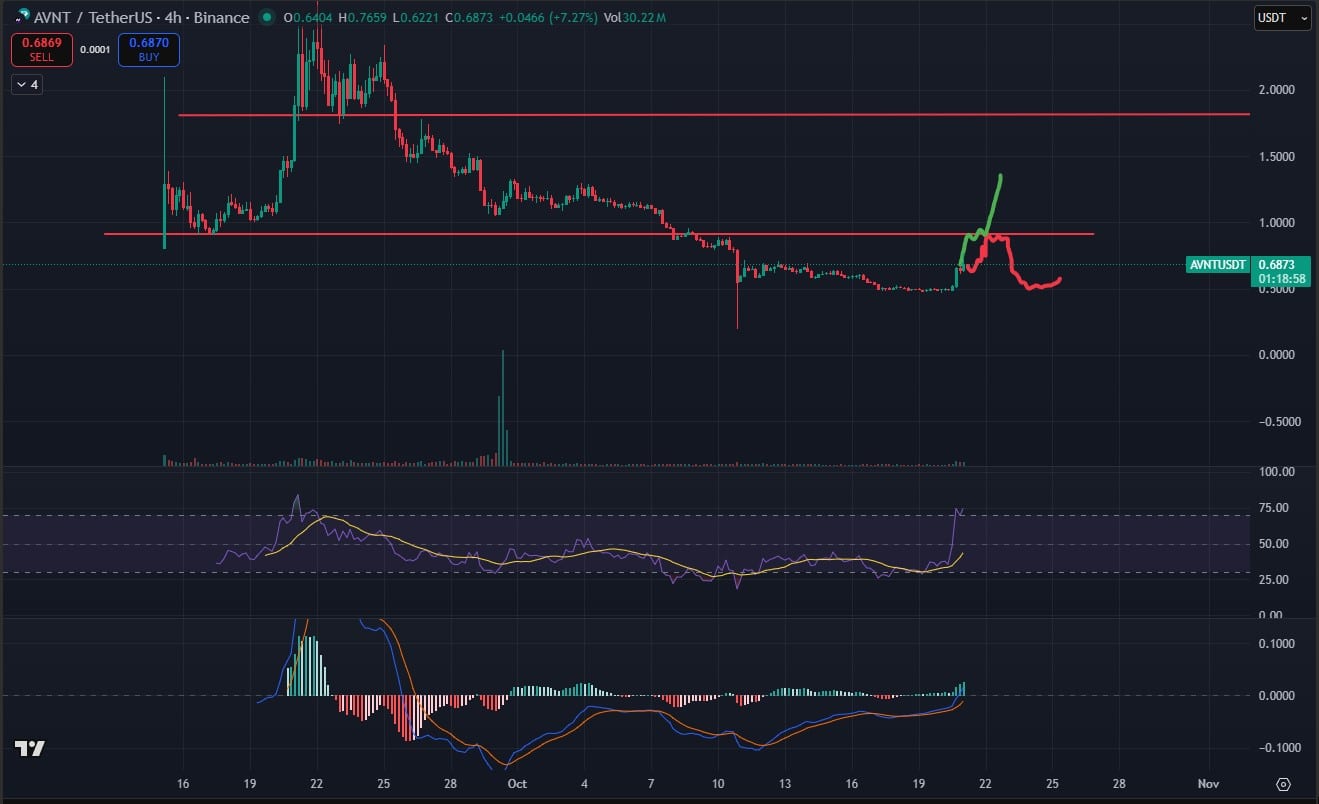Expand the chevron arrow inside the USDT selector
This screenshot has width=1319, height=804.
point(1304,17)
